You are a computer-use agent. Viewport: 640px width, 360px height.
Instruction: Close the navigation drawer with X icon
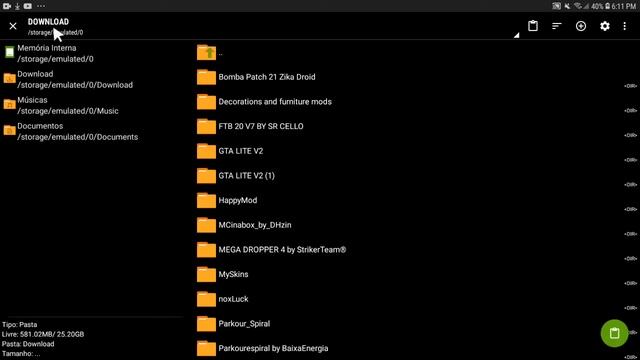pos(13,26)
